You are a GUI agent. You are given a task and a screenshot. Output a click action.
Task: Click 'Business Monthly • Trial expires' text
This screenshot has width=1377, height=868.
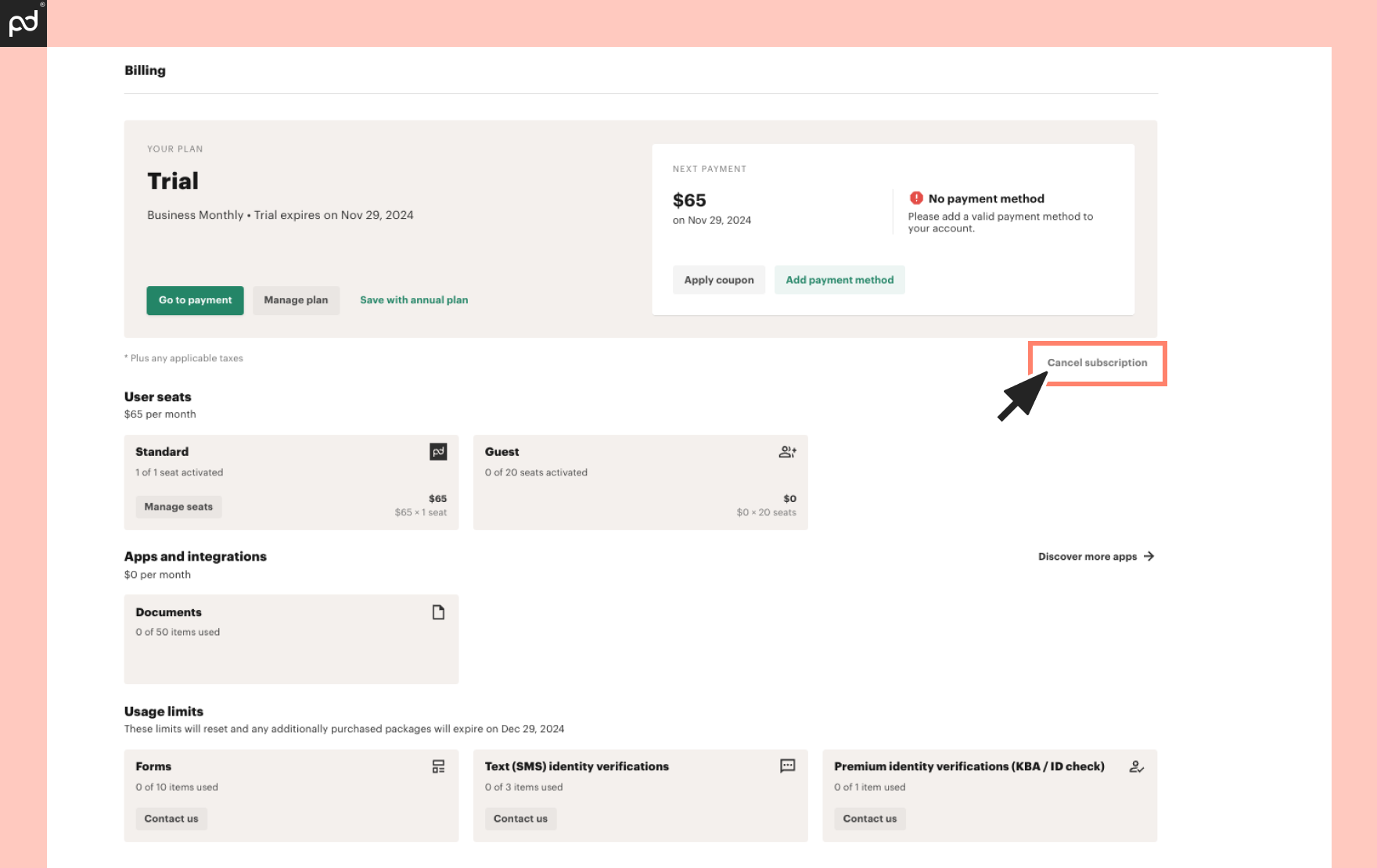pos(280,215)
